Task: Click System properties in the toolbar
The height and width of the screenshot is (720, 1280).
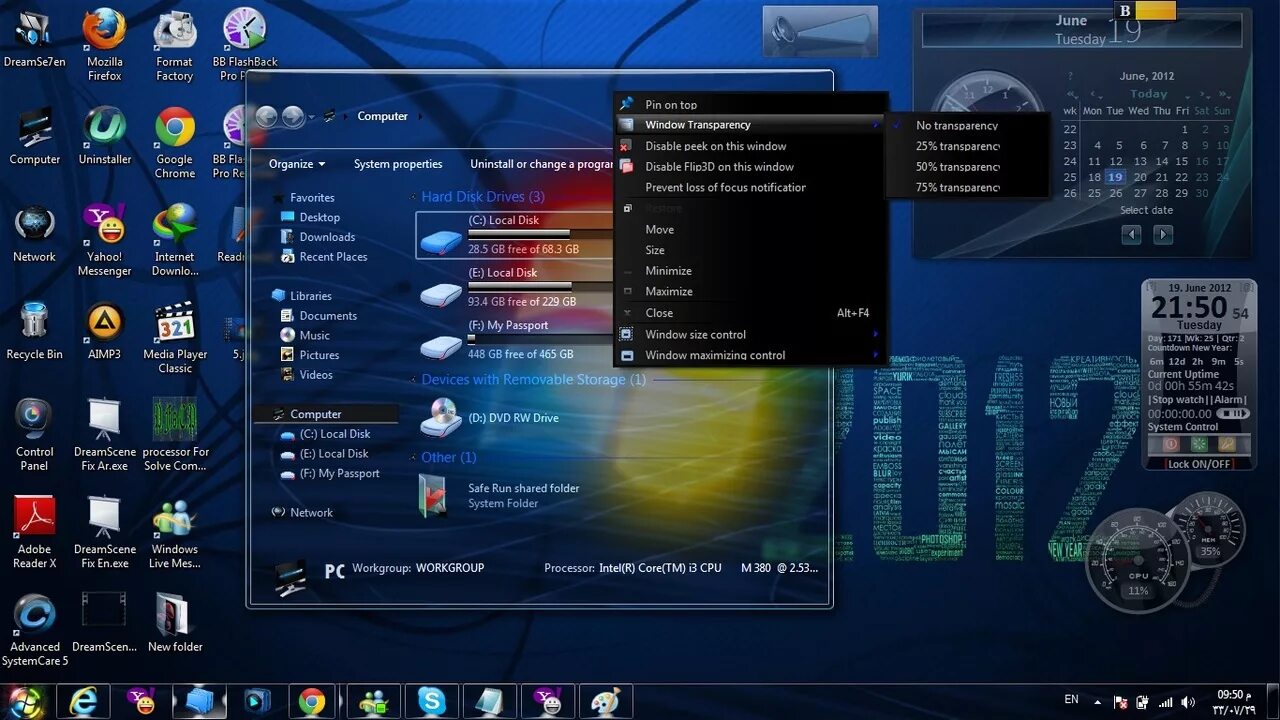Action: click(398, 164)
